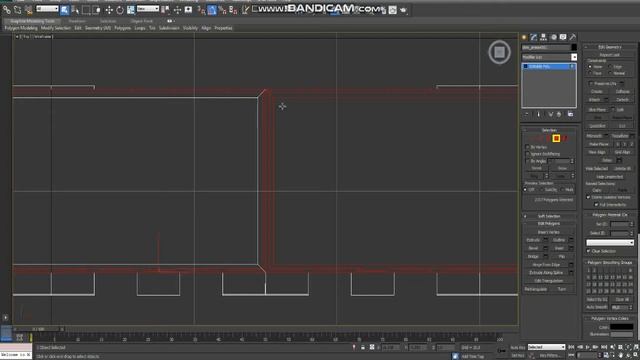This screenshot has width=640, height=360.
Task: Select the Polygon sub-object level icon
Action: (x=556, y=139)
